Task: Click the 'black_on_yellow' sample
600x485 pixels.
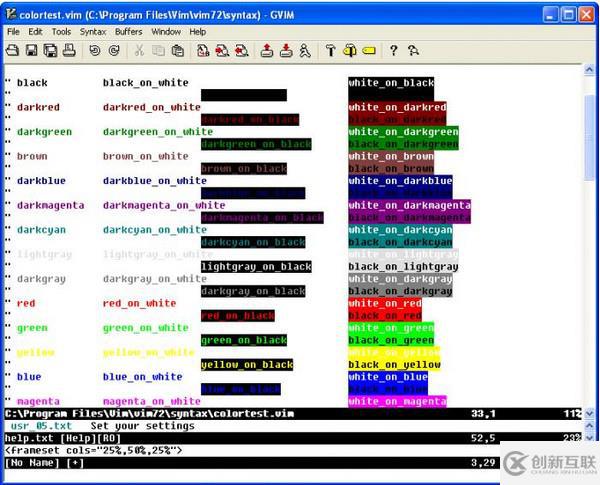Action: (x=394, y=364)
